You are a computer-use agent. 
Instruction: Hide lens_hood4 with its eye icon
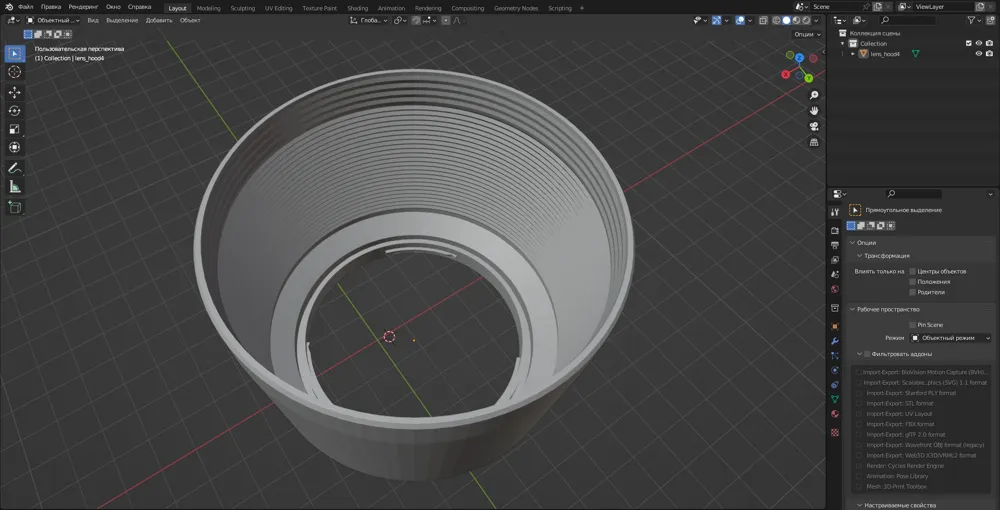(979, 54)
